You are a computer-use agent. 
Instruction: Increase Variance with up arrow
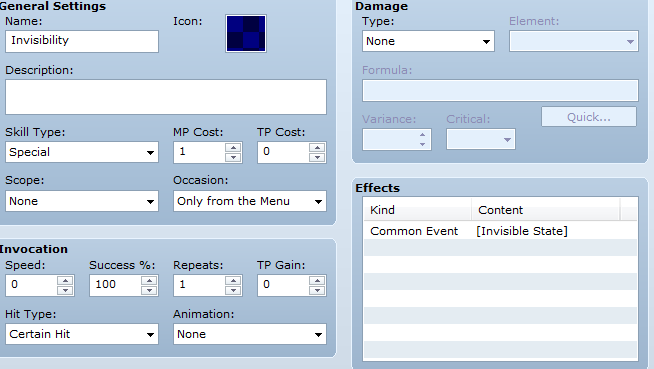(x=422, y=135)
